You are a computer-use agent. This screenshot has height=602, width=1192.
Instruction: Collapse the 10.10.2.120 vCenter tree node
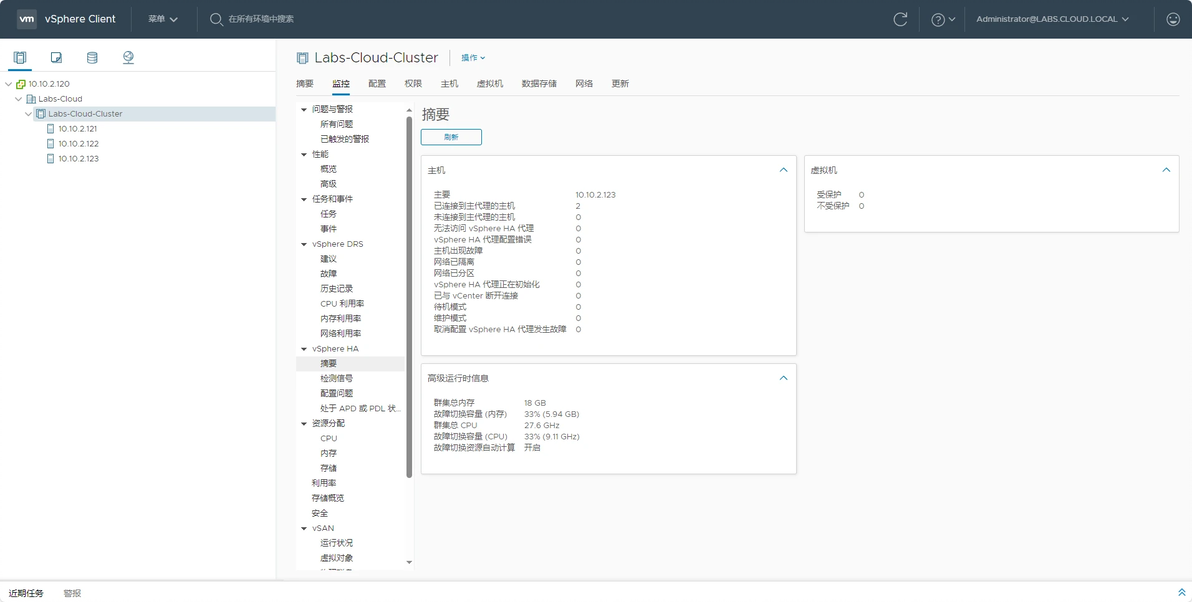[x=8, y=84]
